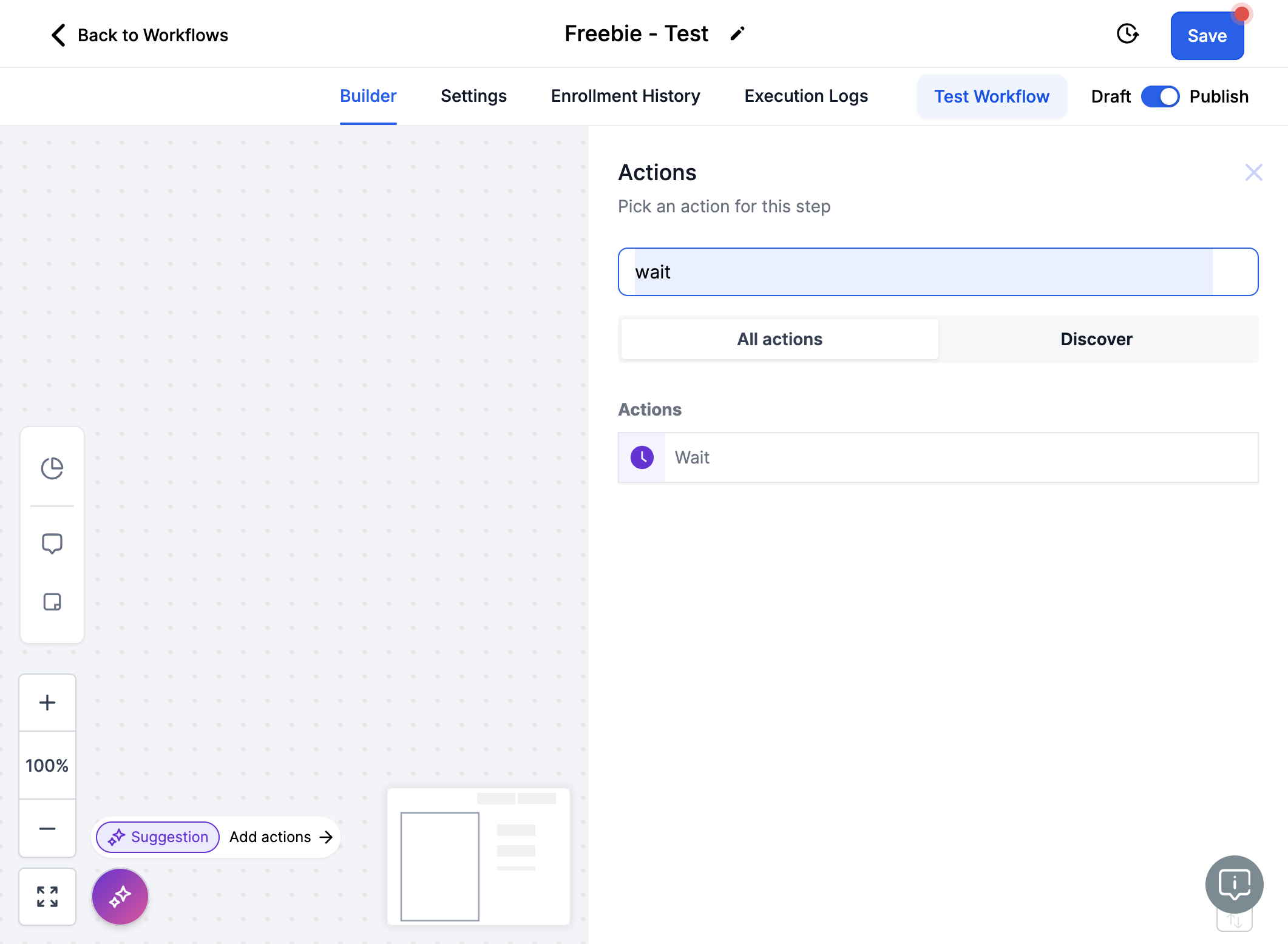Click the Test Workflow button
This screenshot has height=944, width=1288.
pos(991,96)
